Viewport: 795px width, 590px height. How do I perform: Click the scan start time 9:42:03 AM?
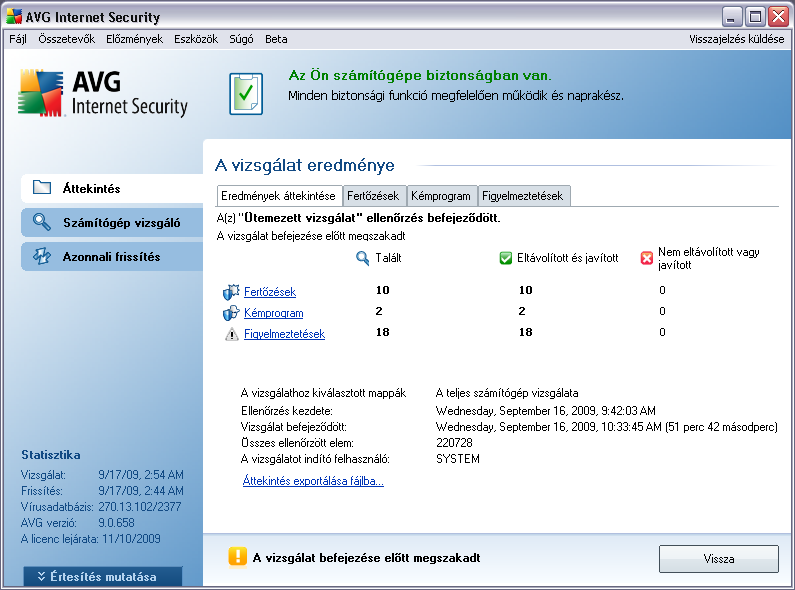coord(628,411)
